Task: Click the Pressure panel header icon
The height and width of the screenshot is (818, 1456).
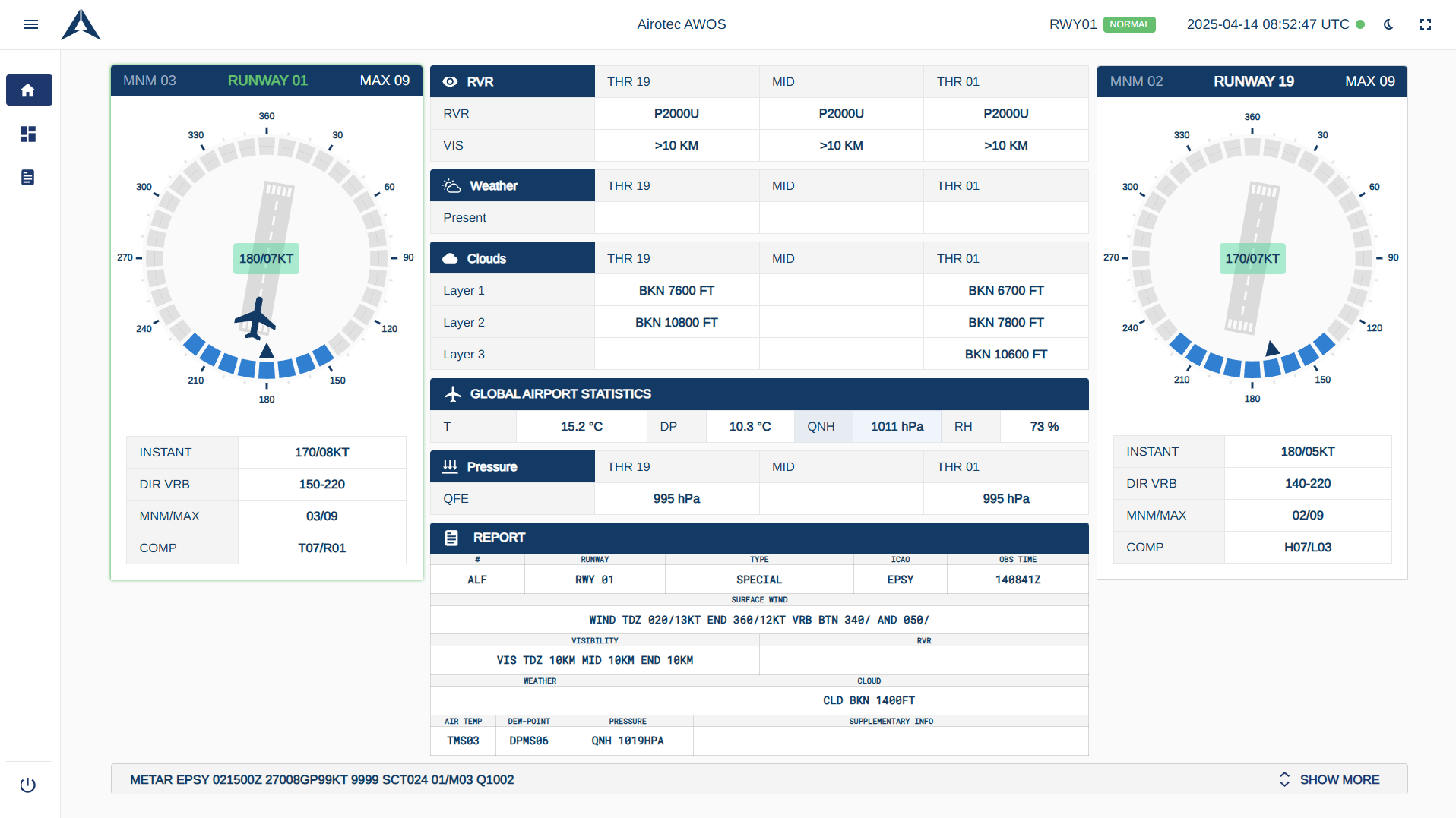Action: [452, 466]
